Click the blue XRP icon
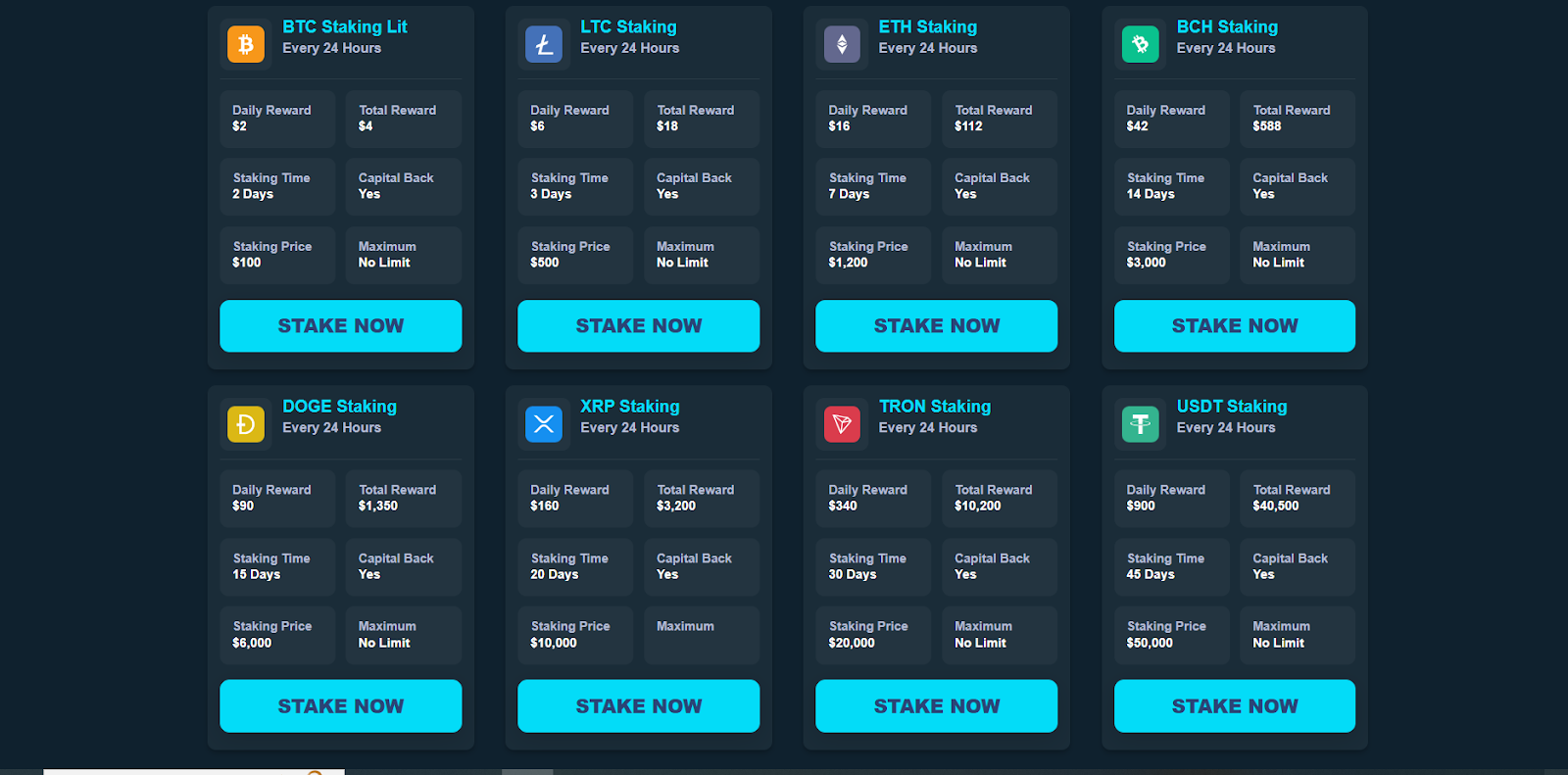 pyautogui.click(x=544, y=424)
